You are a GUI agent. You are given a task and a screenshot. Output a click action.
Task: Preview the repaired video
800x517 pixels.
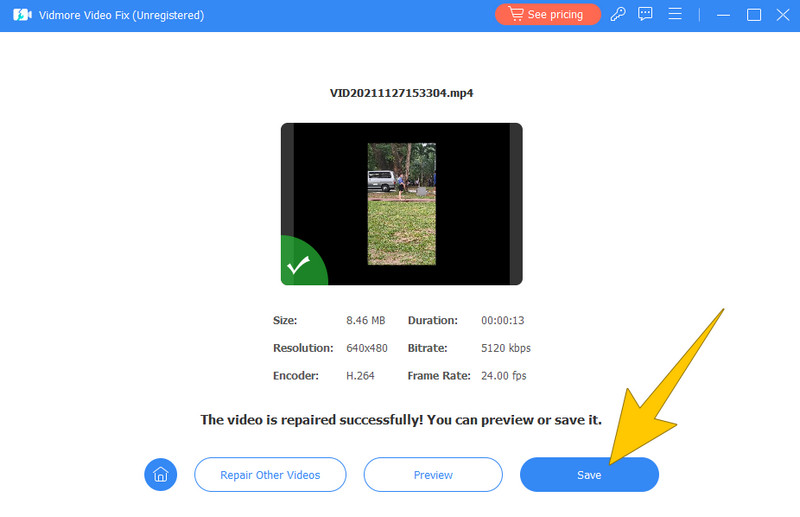point(433,475)
